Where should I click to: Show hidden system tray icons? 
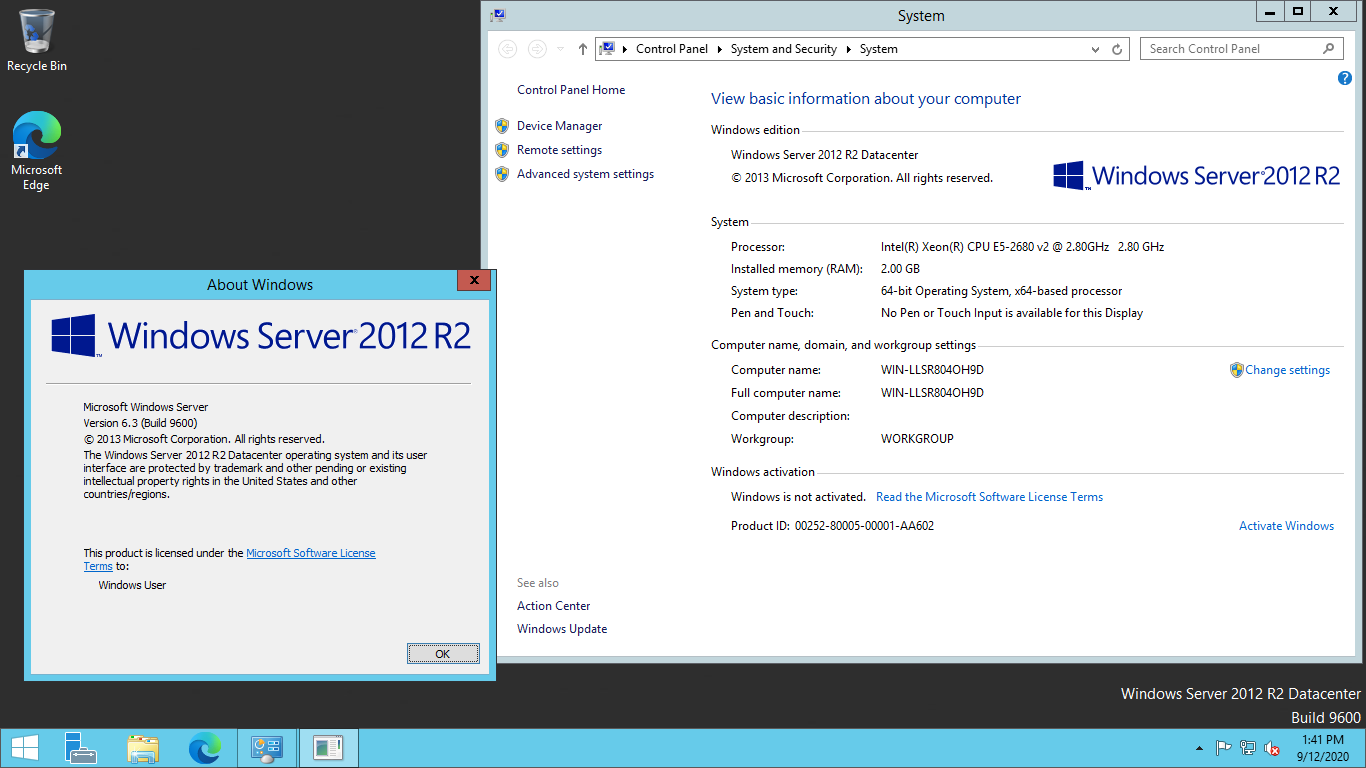pyautogui.click(x=1199, y=748)
